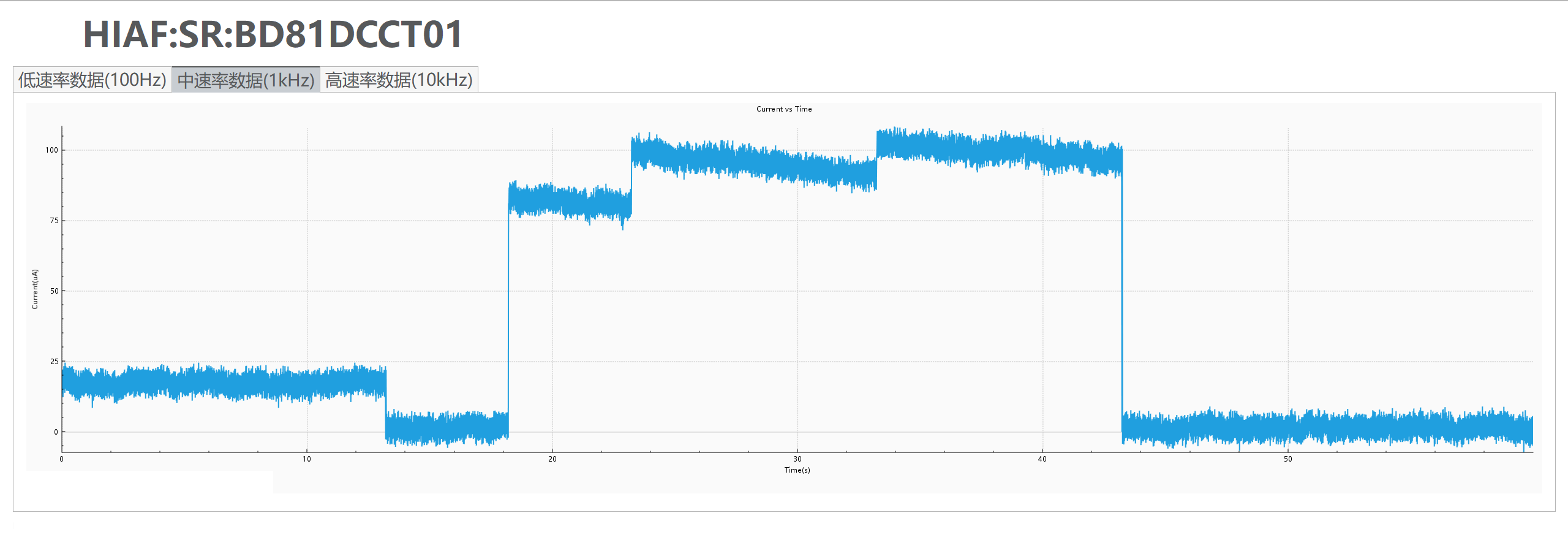
Task: Click the 75 tick on the y-axis
Action: (54, 221)
